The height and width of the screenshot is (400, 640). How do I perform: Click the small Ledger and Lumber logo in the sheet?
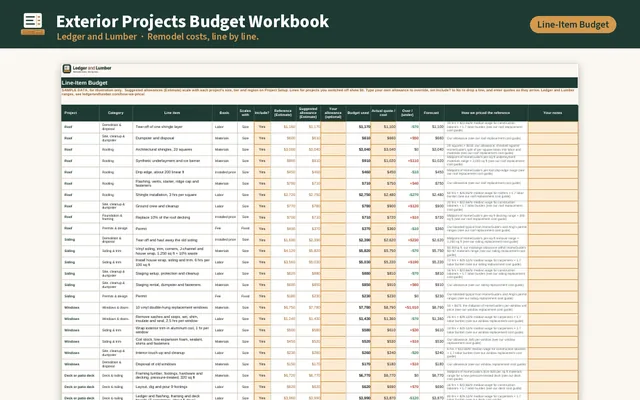87,69
